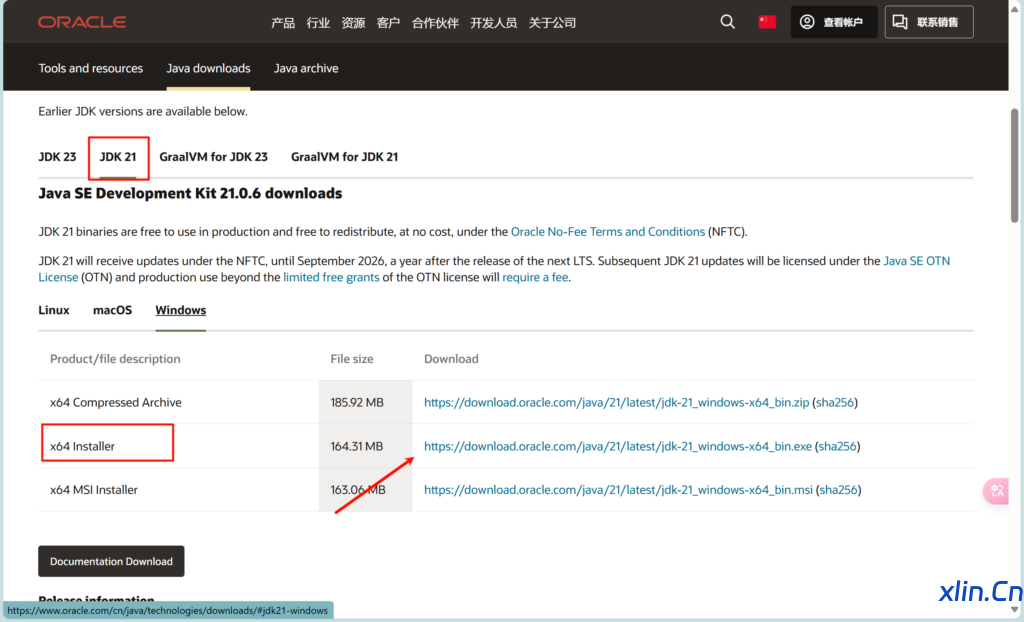Viewport: 1024px width, 622px height.
Task: Click the x64 Compressed Archive row label
Action: (116, 402)
